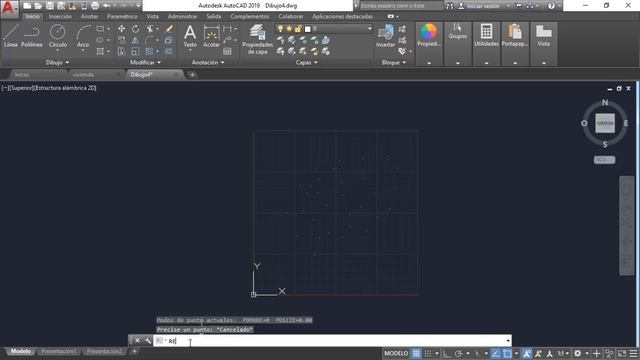Click the command line customize wrench icon
Viewport: 640px width, 360px height.
coord(147,340)
